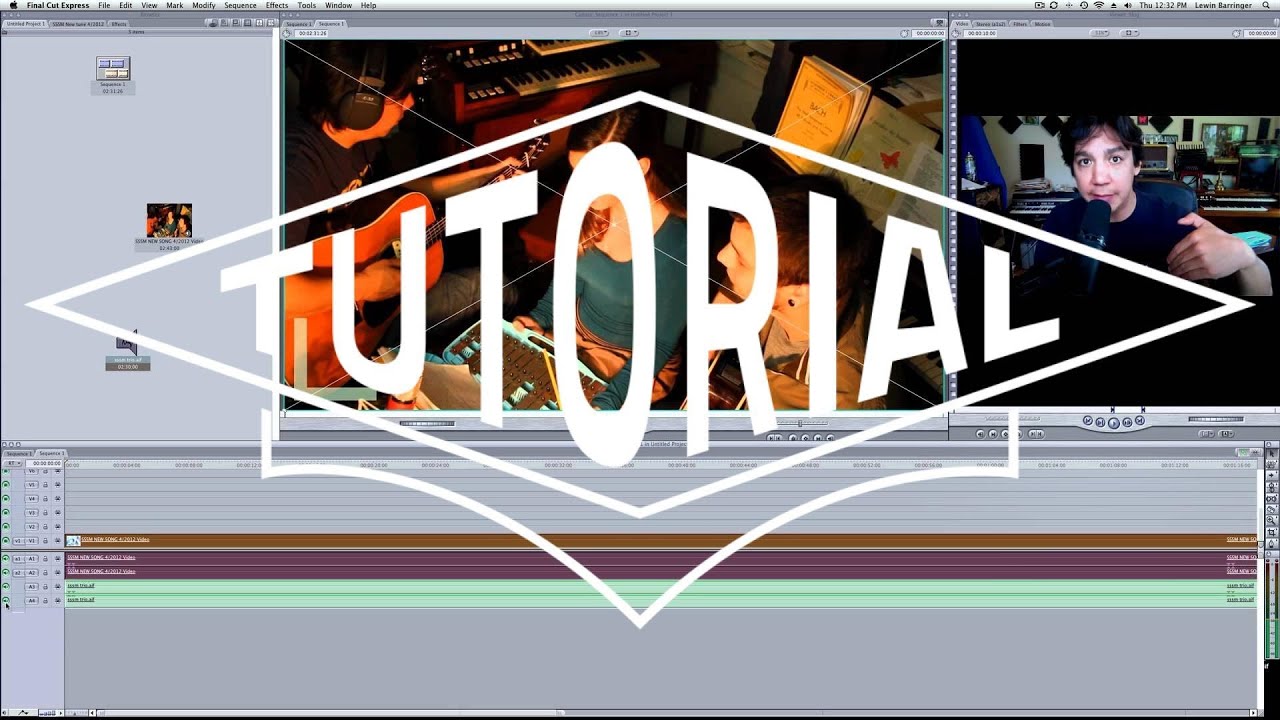Click the Auto Select icon on track V1
Viewport: 1280px width, 720px height.
pyautogui.click(x=57, y=541)
